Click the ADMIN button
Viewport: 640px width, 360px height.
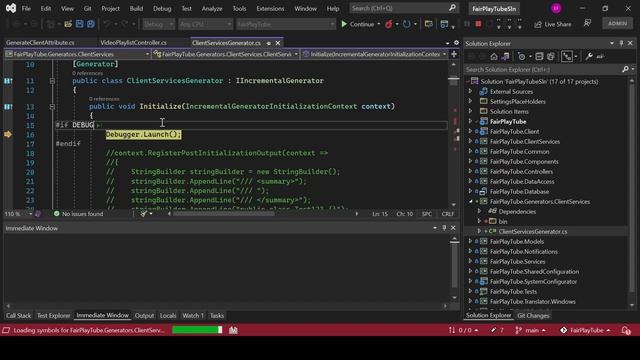click(x=618, y=23)
